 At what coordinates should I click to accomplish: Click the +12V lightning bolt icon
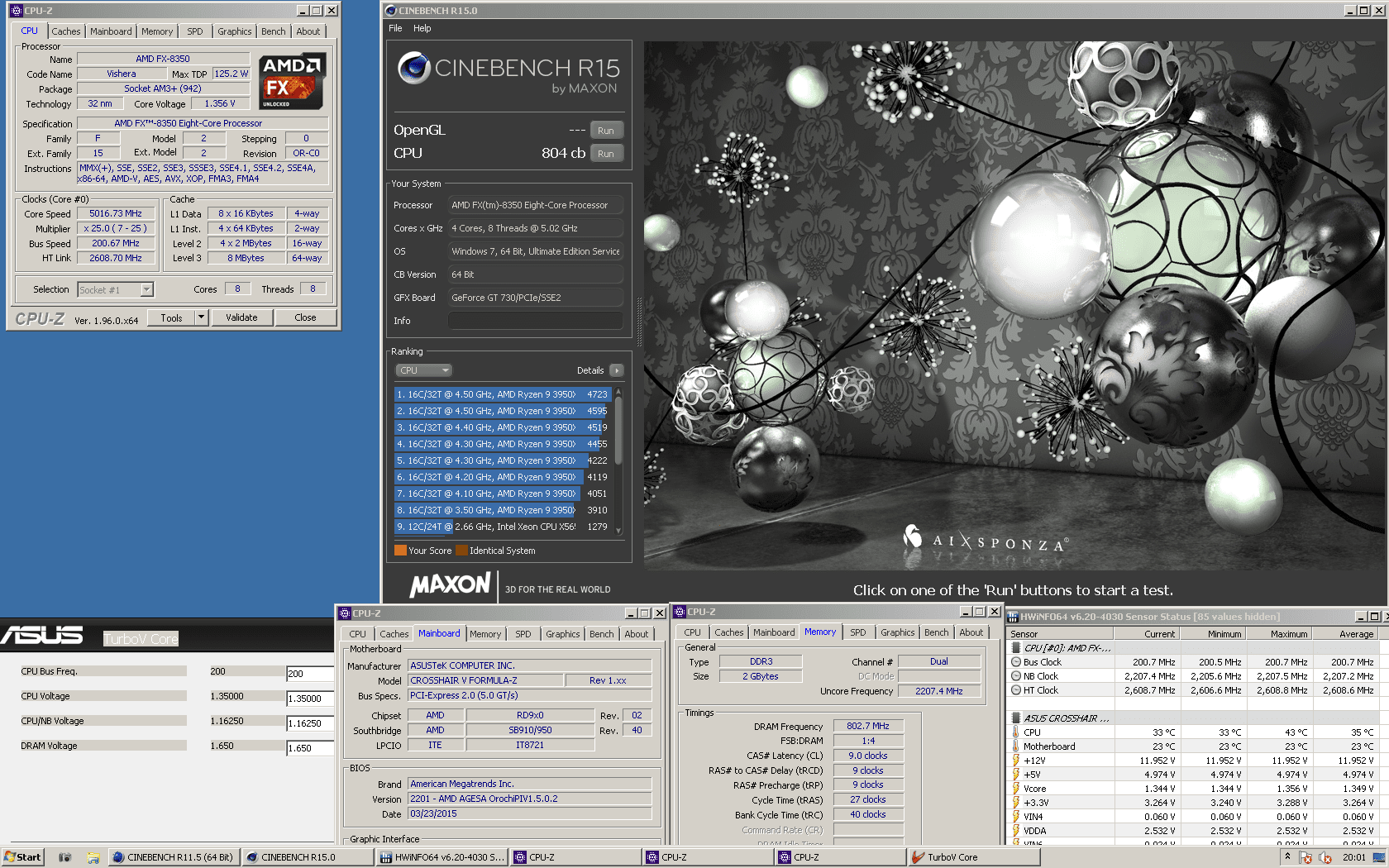(x=1016, y=761)
